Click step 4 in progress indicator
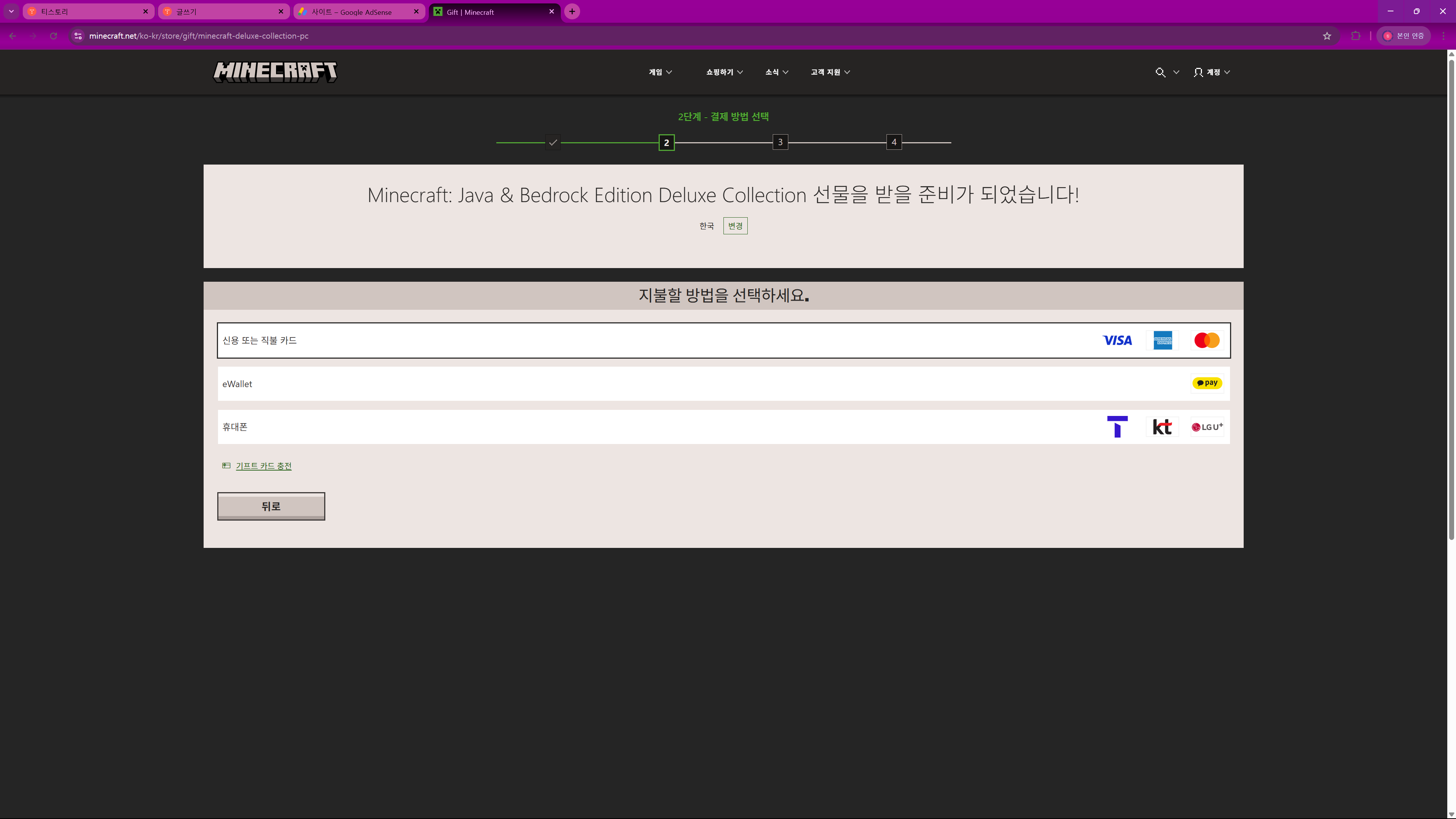The image size is (1456, 819). 894,143
